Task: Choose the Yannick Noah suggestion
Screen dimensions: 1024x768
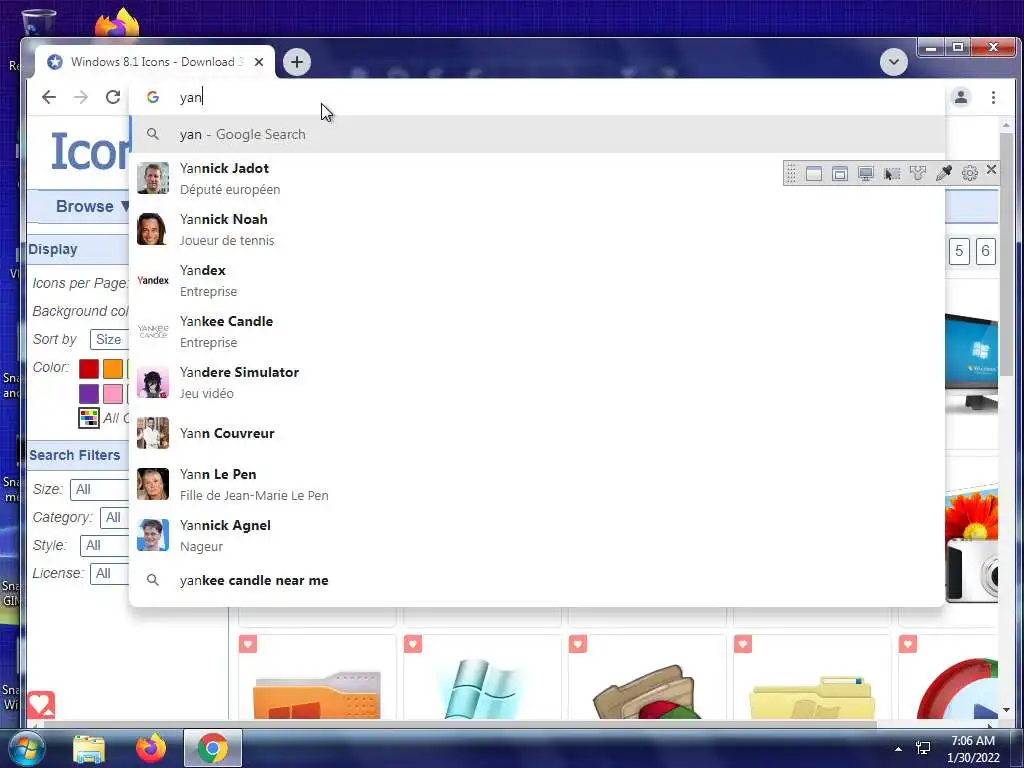Action: [x=537, y=229]
